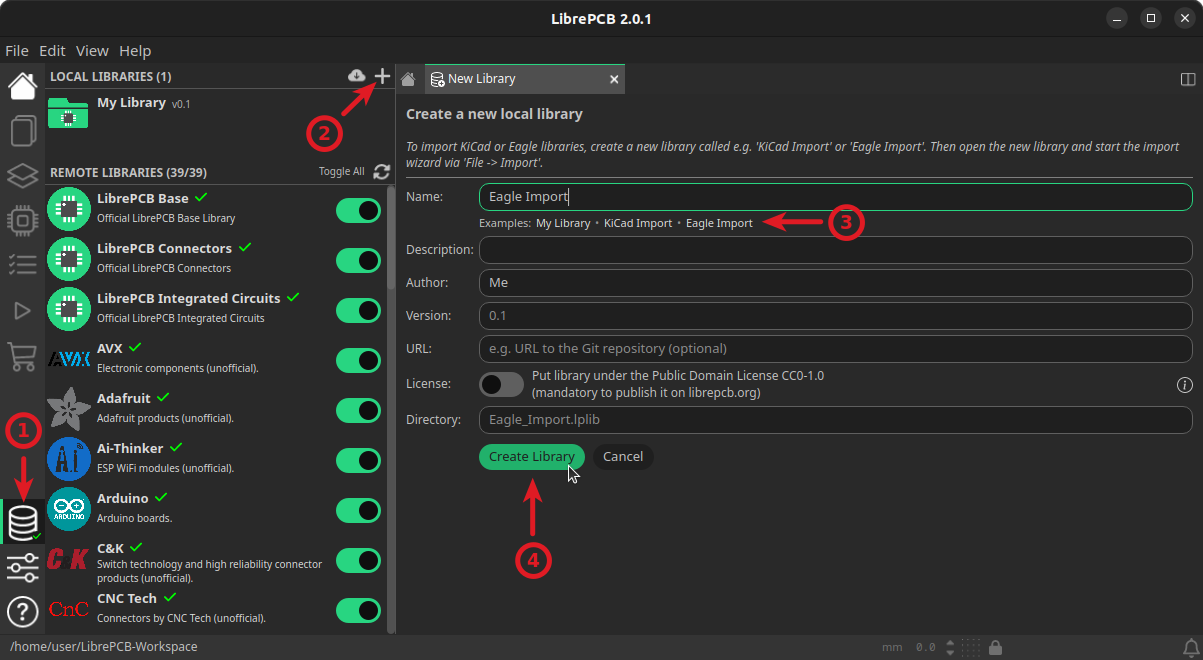Click the plus icon to add library
This screenshot has width=1203, height=660.
click(x=382, y=76)
